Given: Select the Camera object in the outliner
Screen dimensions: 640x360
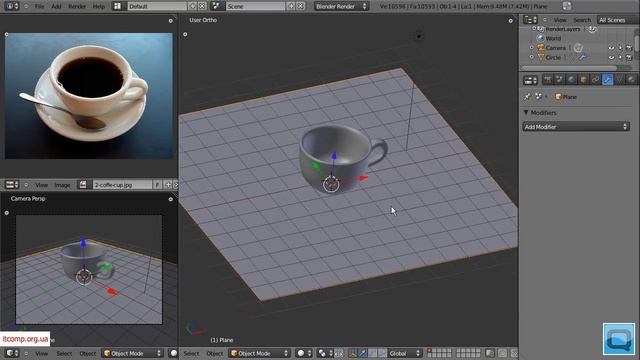Looking at the screenshot, I should (556, 48).
